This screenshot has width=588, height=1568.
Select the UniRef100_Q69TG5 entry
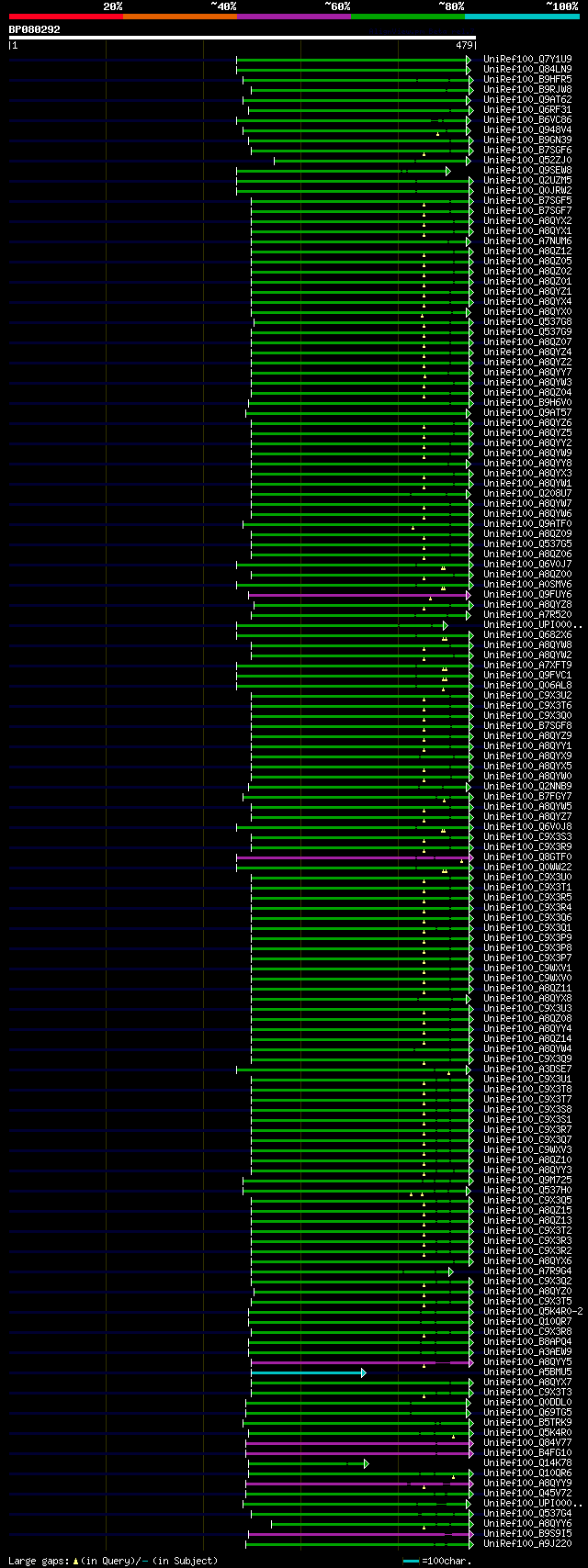[527, 1412]
